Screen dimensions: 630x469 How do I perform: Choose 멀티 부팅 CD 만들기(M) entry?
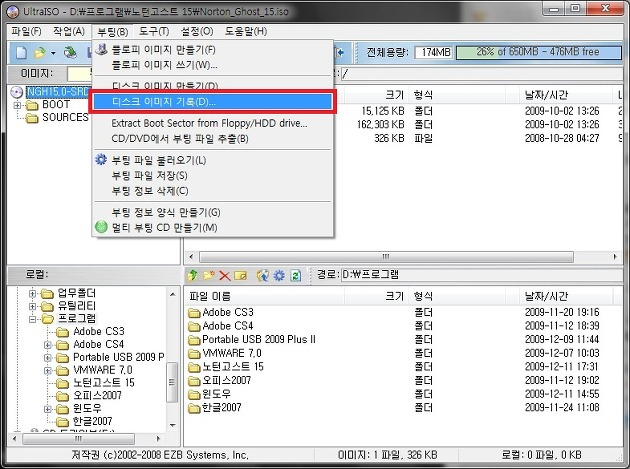tap(213, 227)
